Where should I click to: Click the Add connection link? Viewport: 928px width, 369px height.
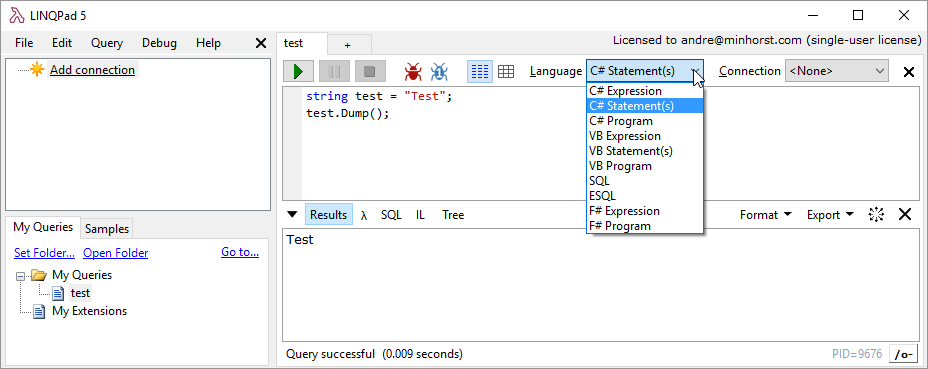click(x=92, y=70)
